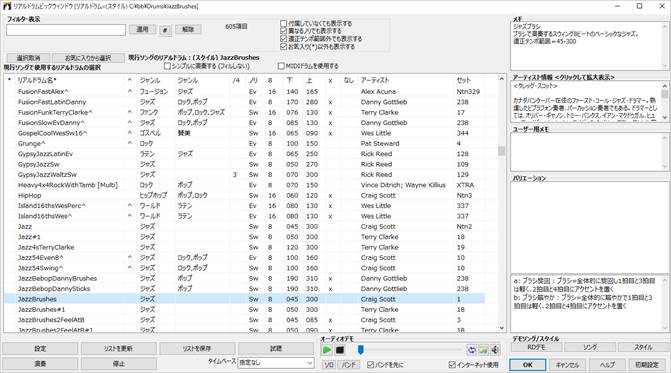Sort by the artist column header
The width and height of the screenshot is (671, 373).
coord(375,80)
